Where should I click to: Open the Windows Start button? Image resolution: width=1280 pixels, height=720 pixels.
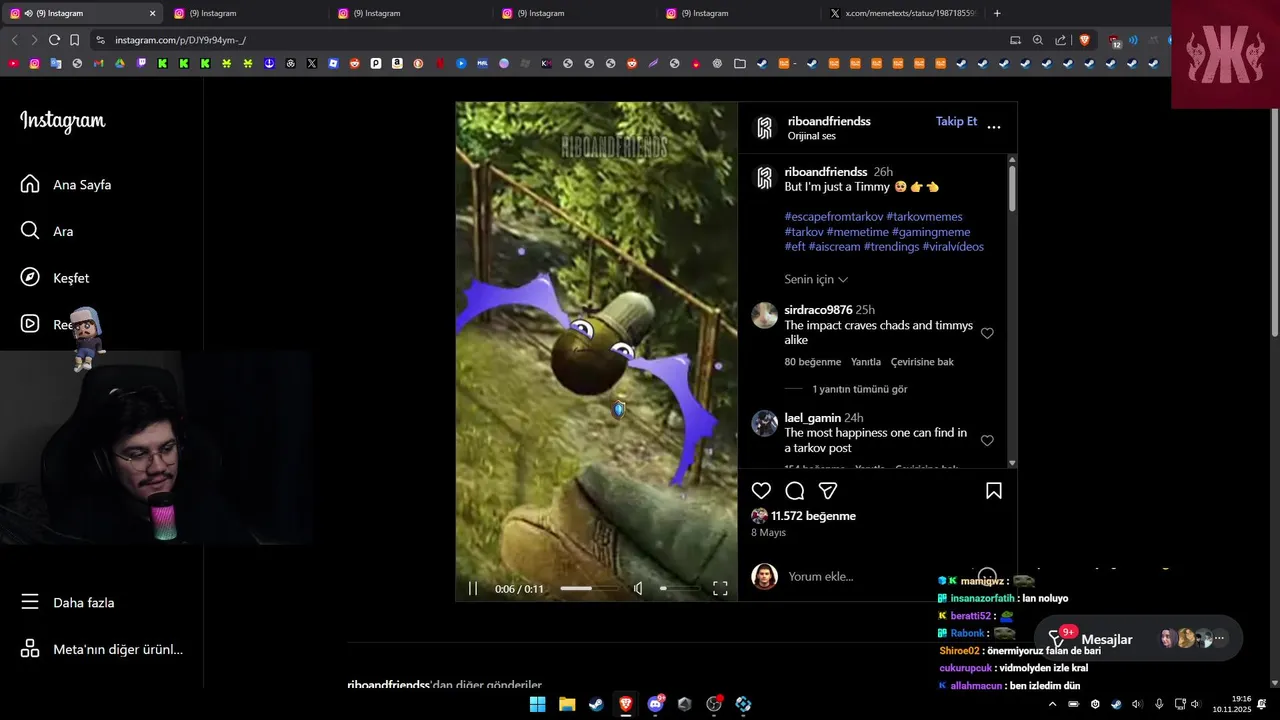[537, 704]
